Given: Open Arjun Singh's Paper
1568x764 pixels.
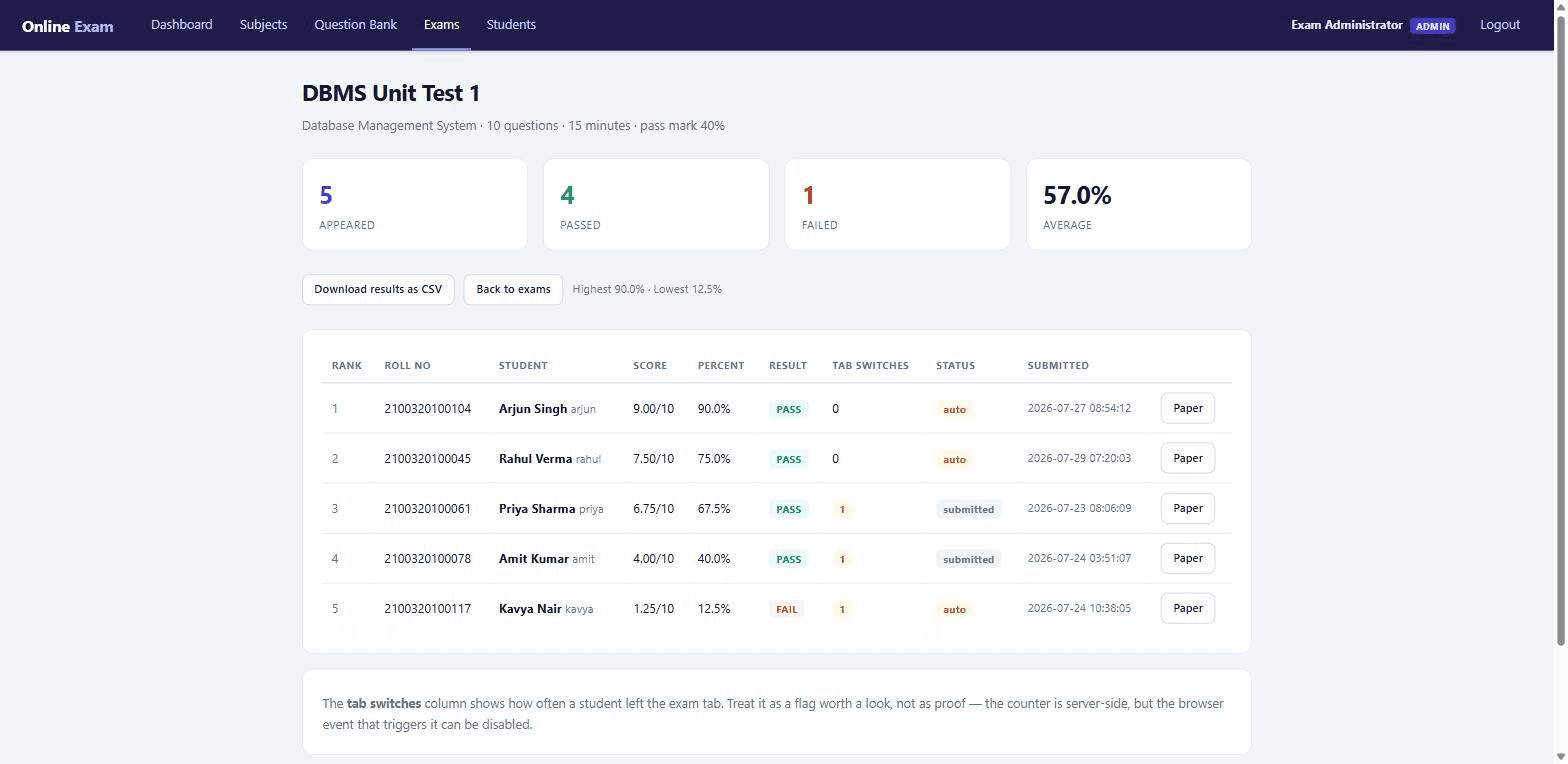Looking at the screenshot, I should 1187,408.
